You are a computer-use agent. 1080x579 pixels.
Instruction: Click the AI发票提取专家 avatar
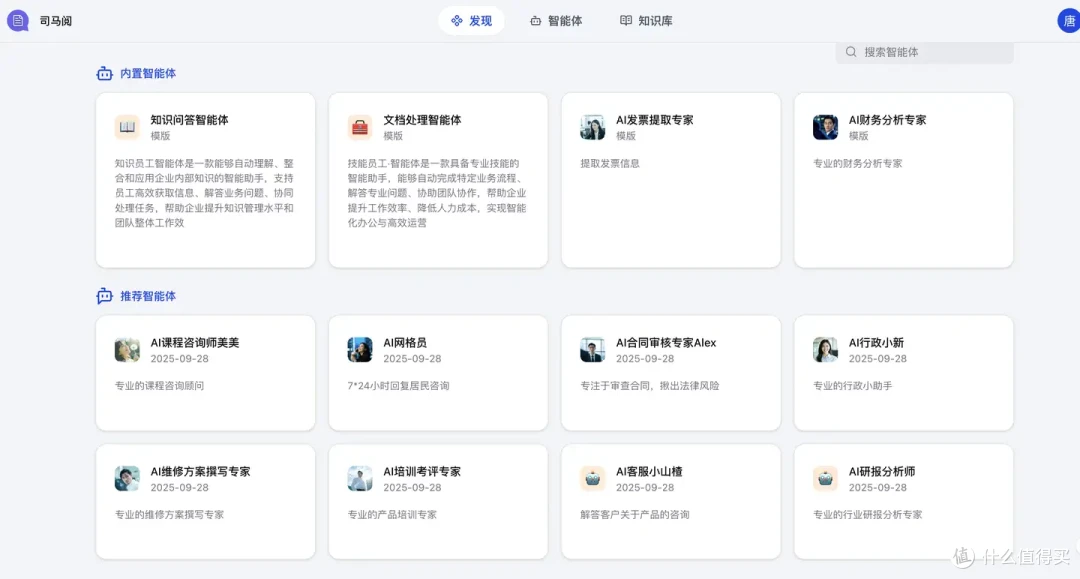592,127
